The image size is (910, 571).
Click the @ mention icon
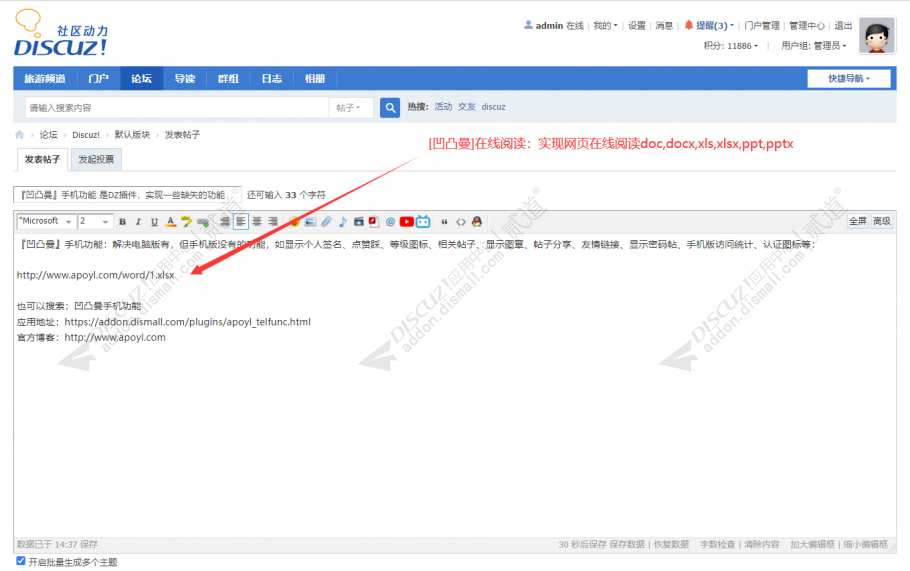click(390, 222)
